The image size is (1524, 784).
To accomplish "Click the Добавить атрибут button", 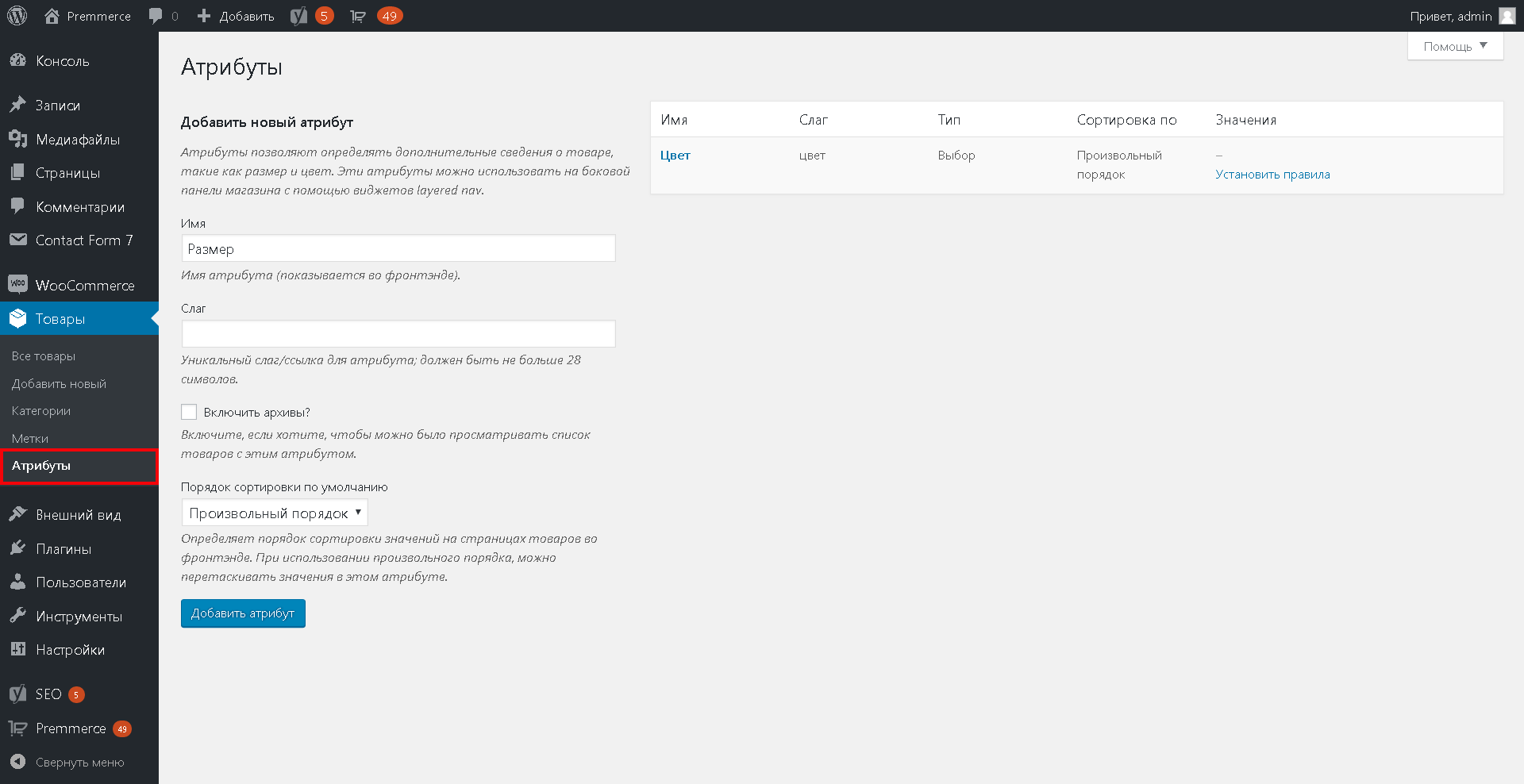I will click(x=243, y=613).
